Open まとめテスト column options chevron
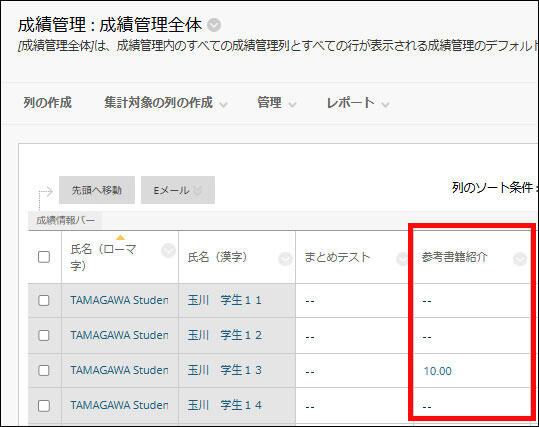Screen dimensions: 539x427 tap(402, 259)
